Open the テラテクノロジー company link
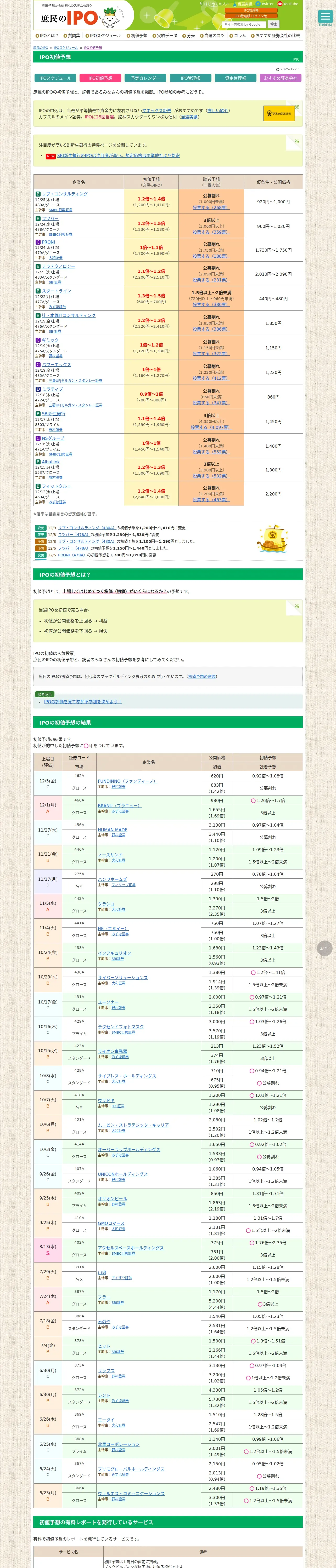The image size is (336, 1568). click(x=59, y=267)
